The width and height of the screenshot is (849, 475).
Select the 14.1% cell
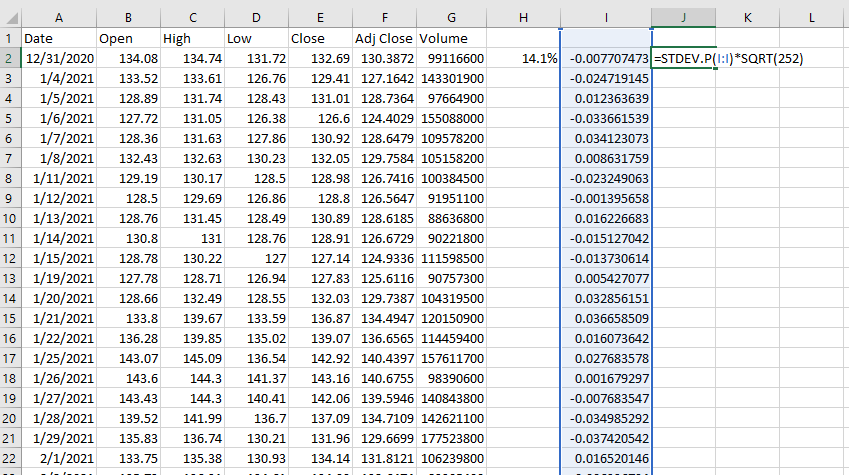pos(525,59)
